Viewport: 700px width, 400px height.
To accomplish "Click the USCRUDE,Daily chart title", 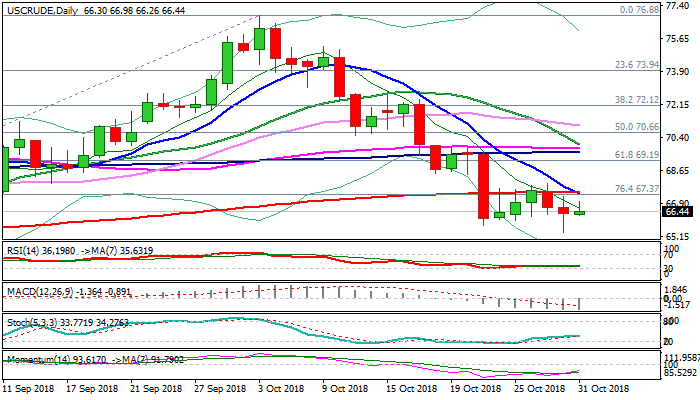I will [43, 10].
